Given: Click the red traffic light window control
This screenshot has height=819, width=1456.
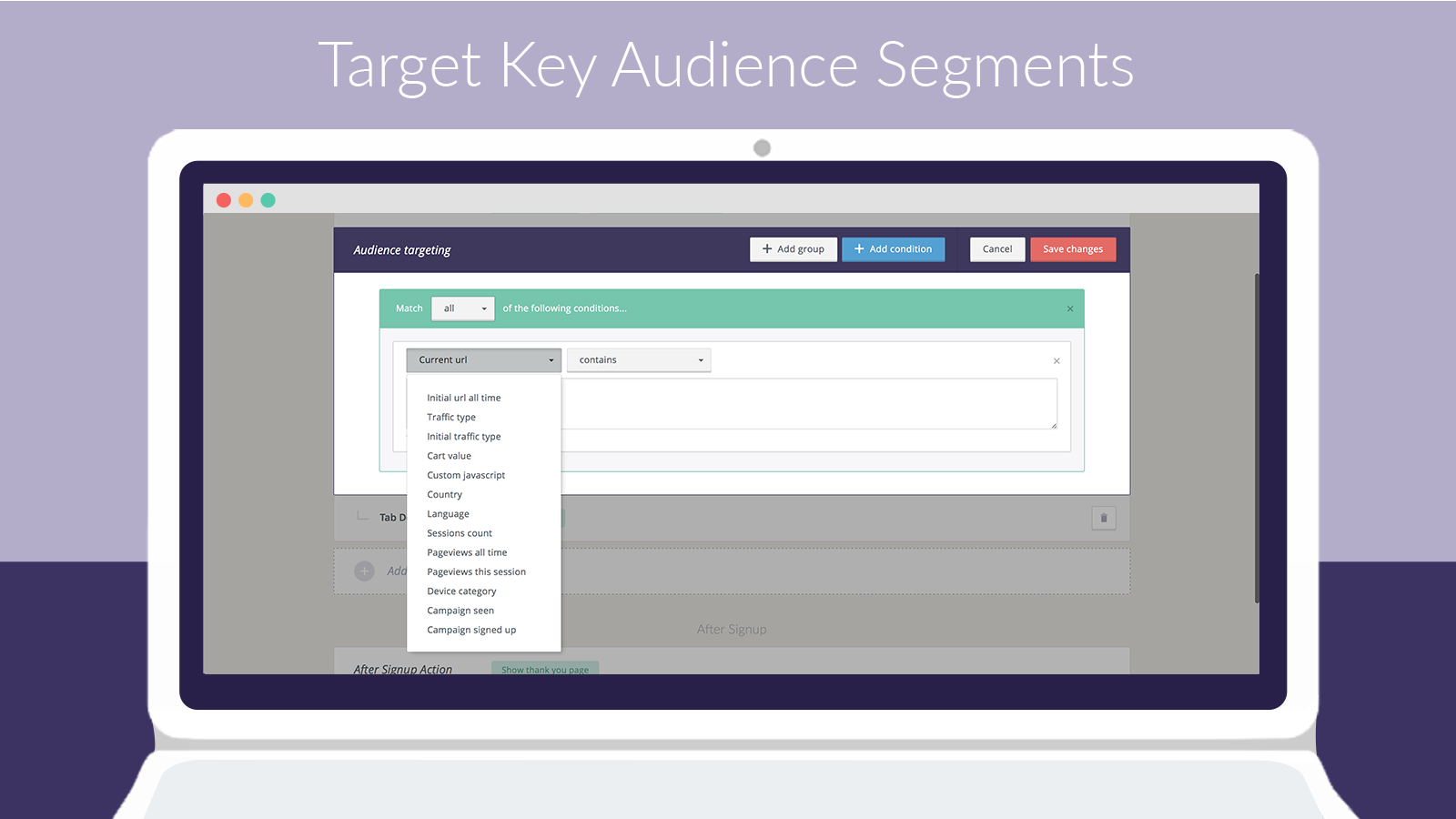Looking at the screenshot, I should (224, 199).
